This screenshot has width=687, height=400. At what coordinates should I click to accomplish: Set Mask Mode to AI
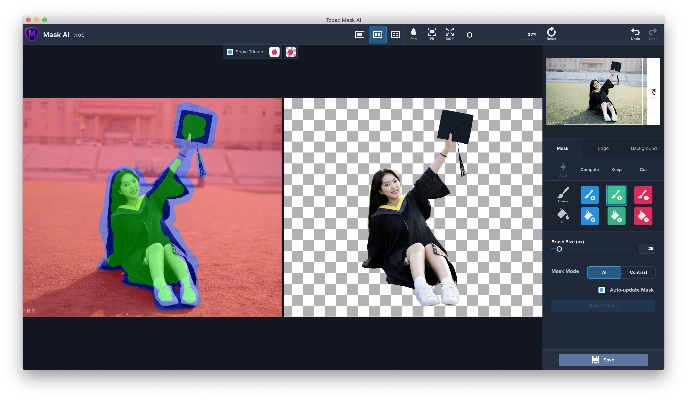(x=604, y=272)
